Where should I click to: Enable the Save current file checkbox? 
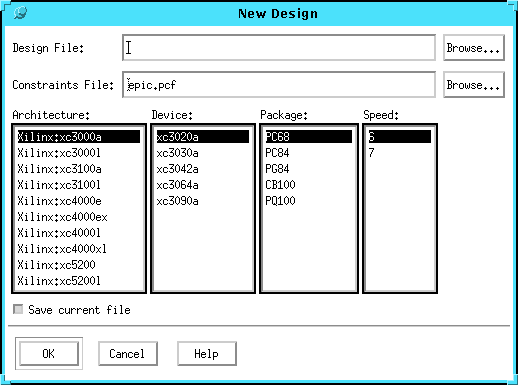click(18, 309)
